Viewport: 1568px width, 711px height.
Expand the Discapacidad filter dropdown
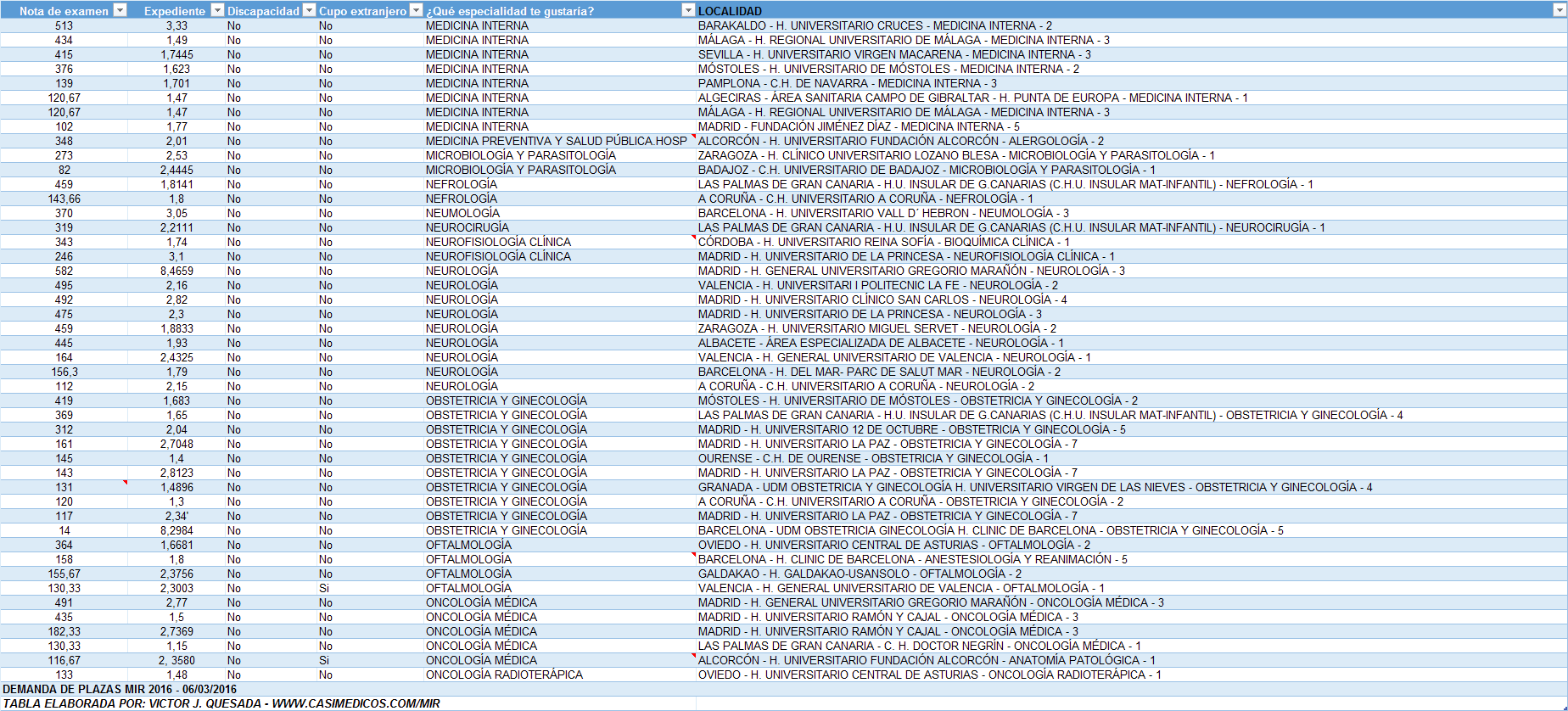tap(309, 10)
